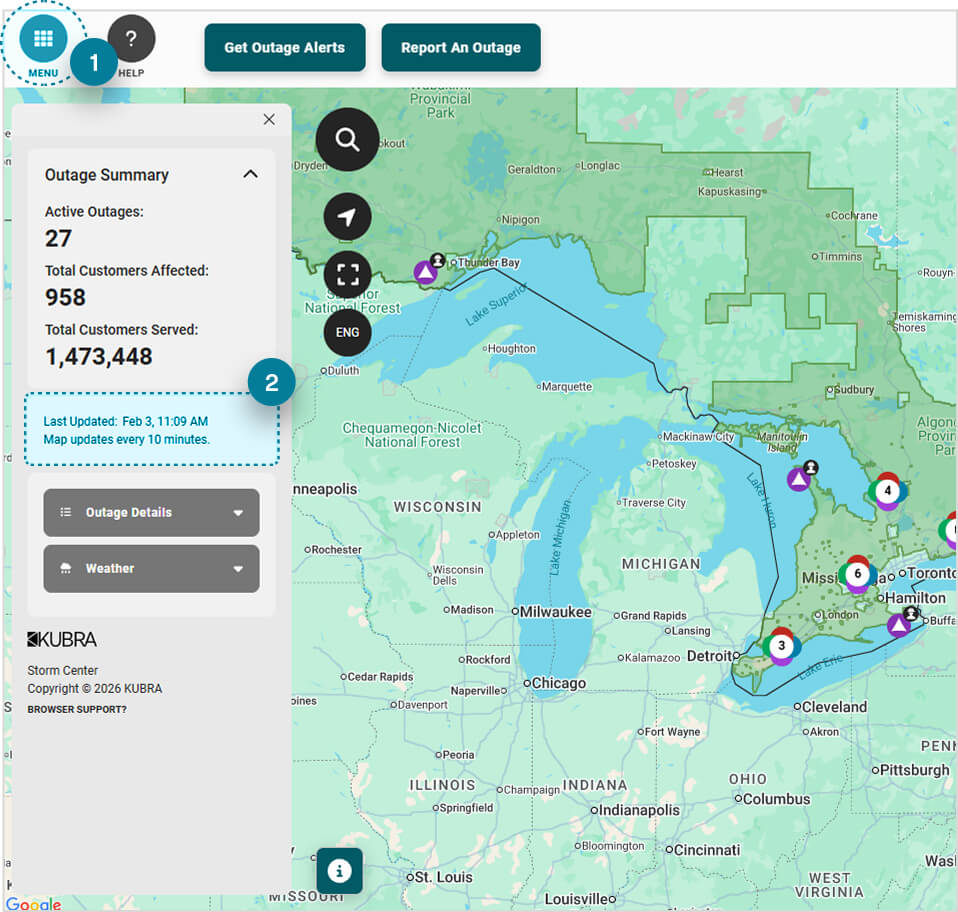Screen dimensions: 958x912
Task: Click the cluster showing 6 outages near Mississauga
Action: tap(857, 574)
